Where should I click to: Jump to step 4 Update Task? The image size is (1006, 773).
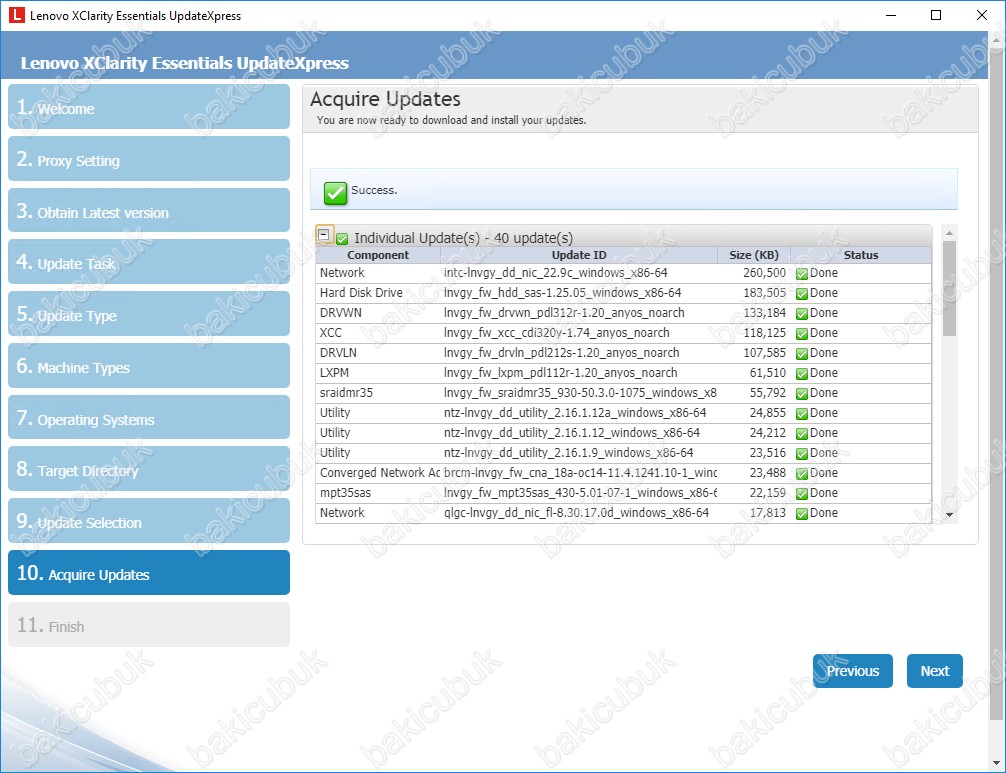[149, 262]
